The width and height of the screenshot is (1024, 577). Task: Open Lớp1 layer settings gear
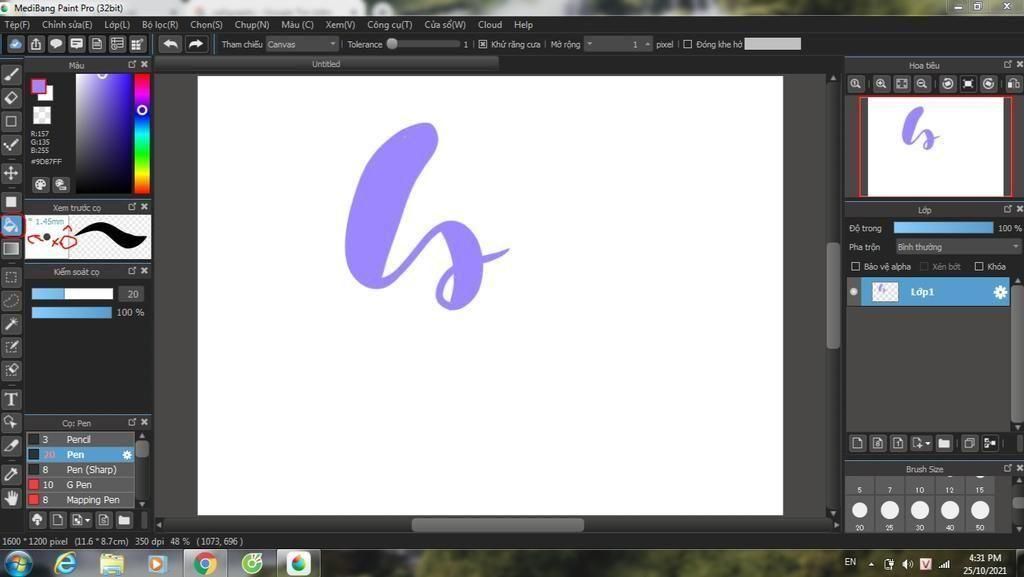click(x=1000, y=292)
